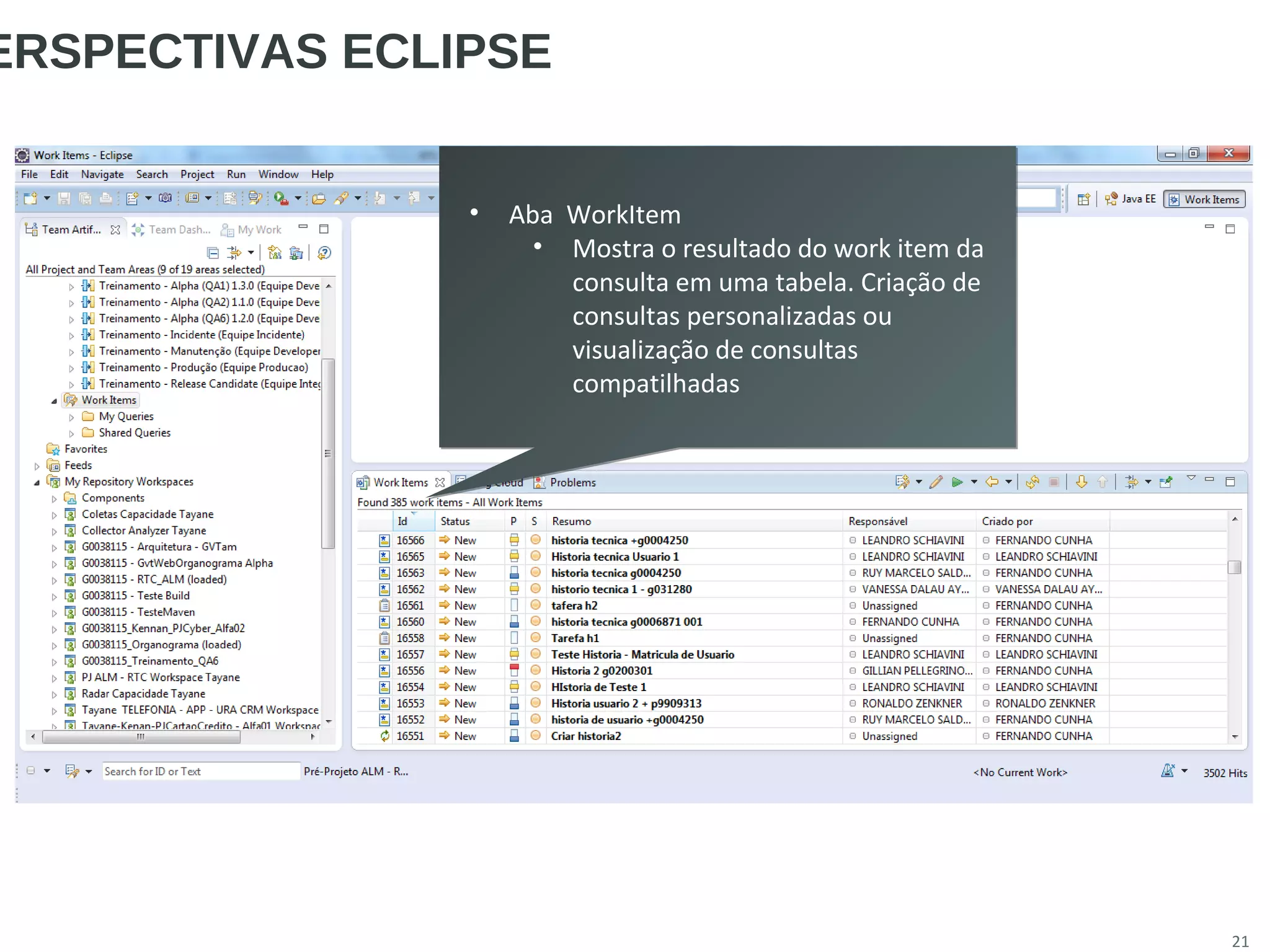Open the Navigate menu
The width and height of the screenshot is (1270, 952).
pos(102,175)
